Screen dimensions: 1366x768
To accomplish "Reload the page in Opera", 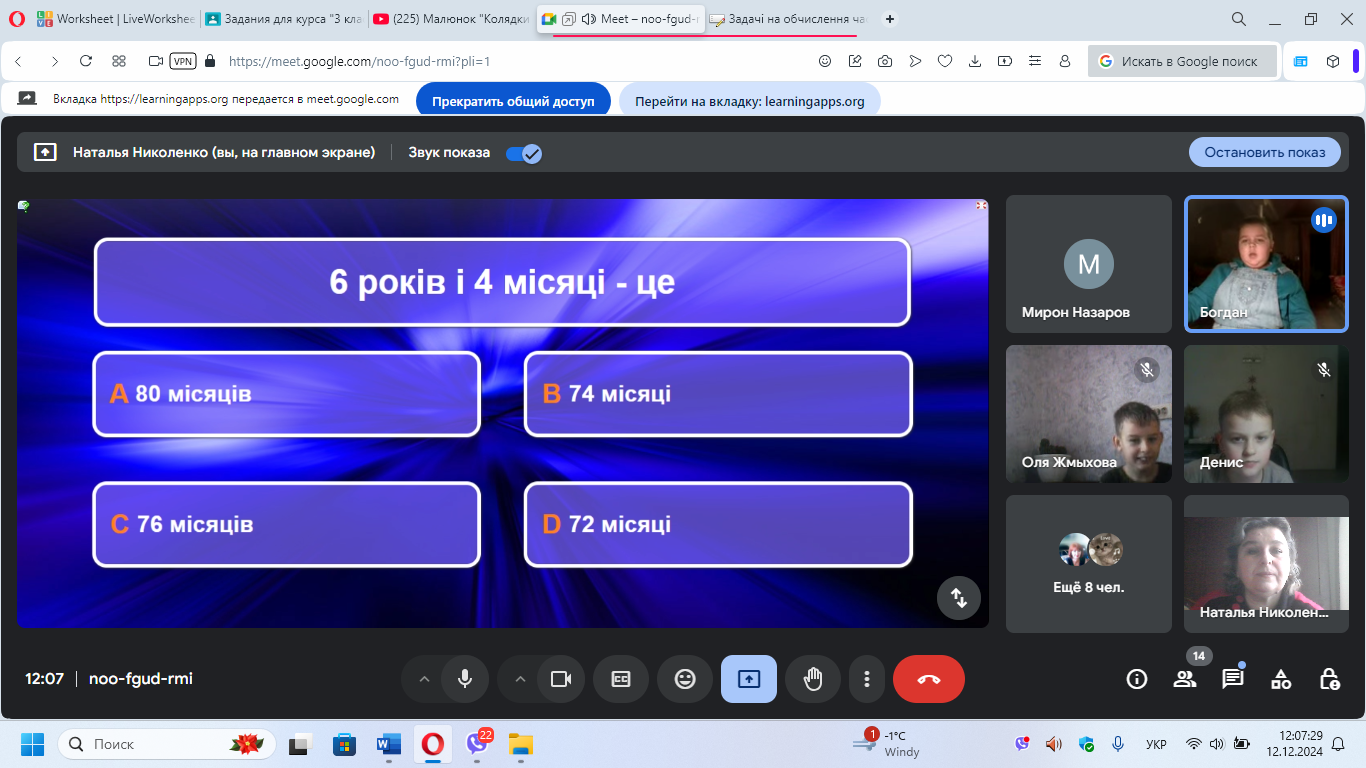I will [86, 61].
